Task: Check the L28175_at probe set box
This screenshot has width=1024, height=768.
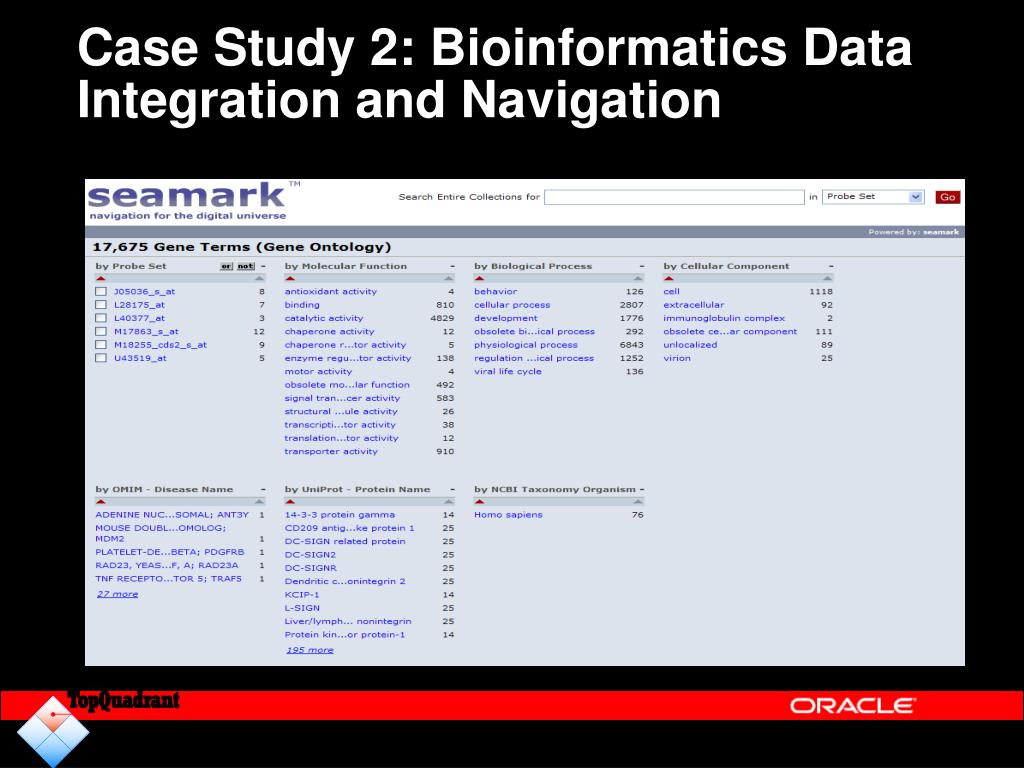Action: coord(101,305)
